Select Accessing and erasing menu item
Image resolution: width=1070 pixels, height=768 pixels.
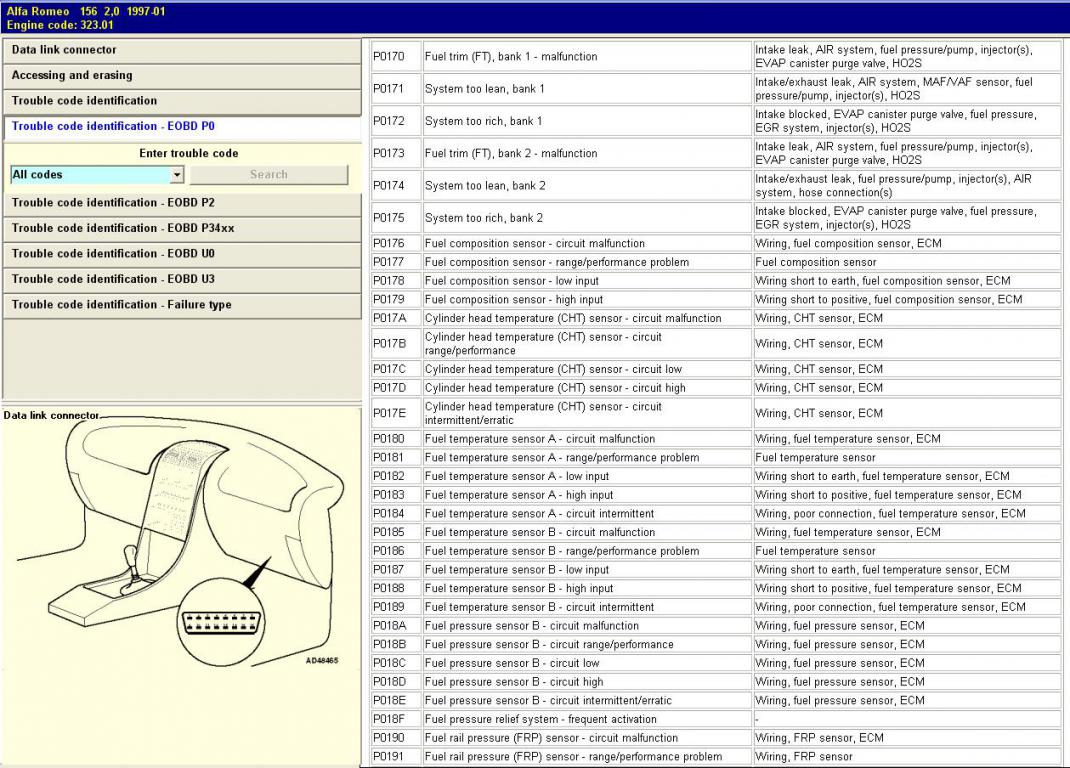pos(181,76)
